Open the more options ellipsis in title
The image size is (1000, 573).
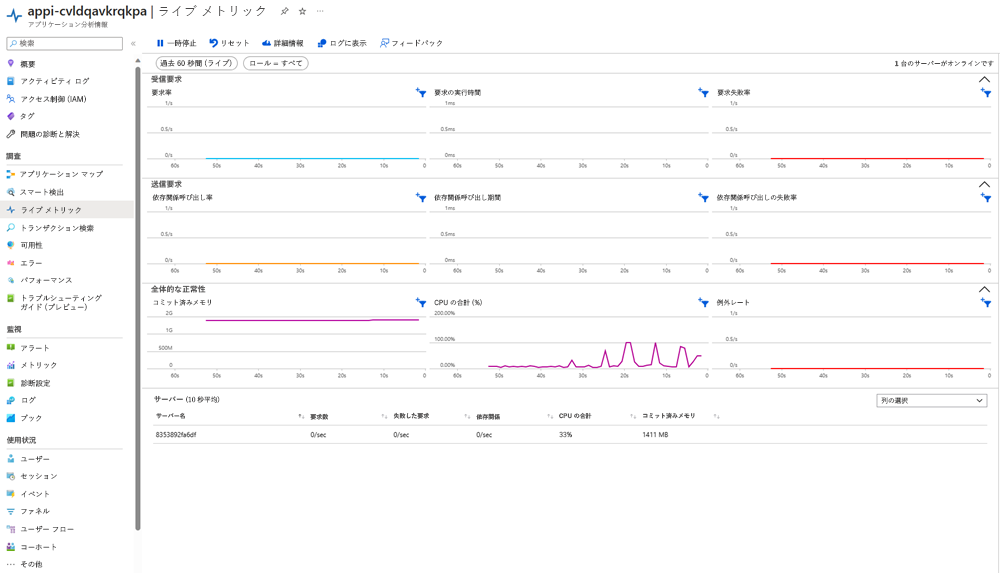[320, 11]
